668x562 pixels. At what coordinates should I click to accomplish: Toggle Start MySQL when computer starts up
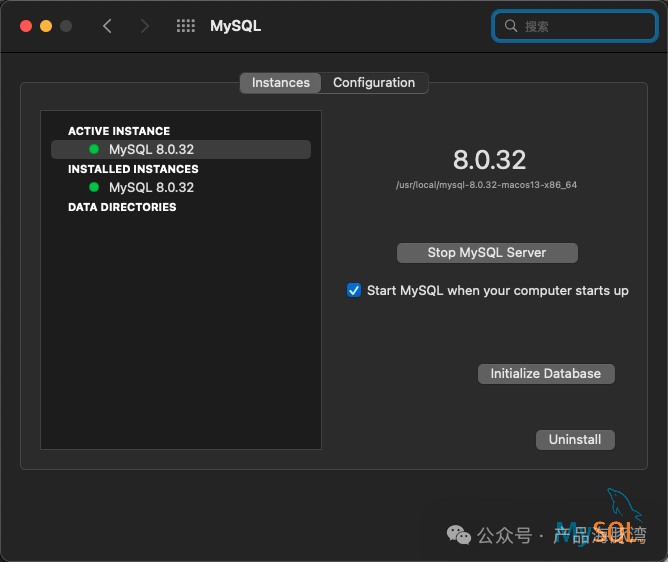[354, 290]
